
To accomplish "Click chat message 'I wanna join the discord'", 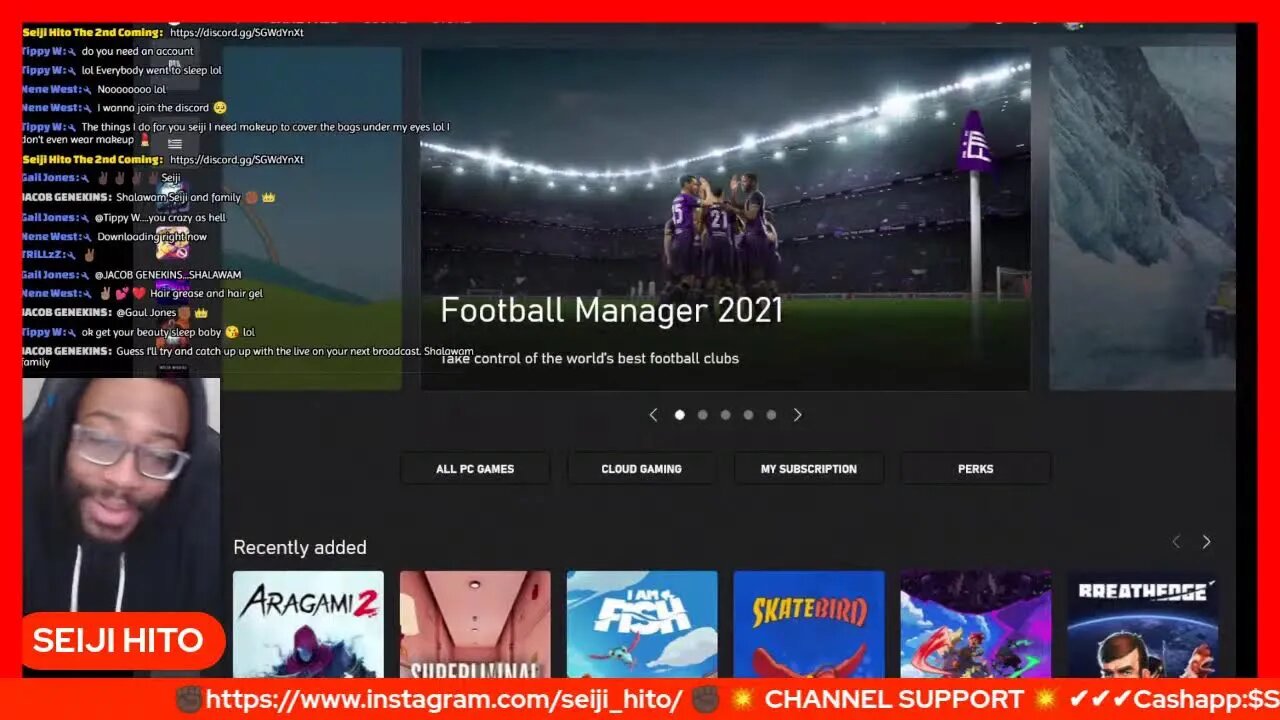I will coord(154,108).
